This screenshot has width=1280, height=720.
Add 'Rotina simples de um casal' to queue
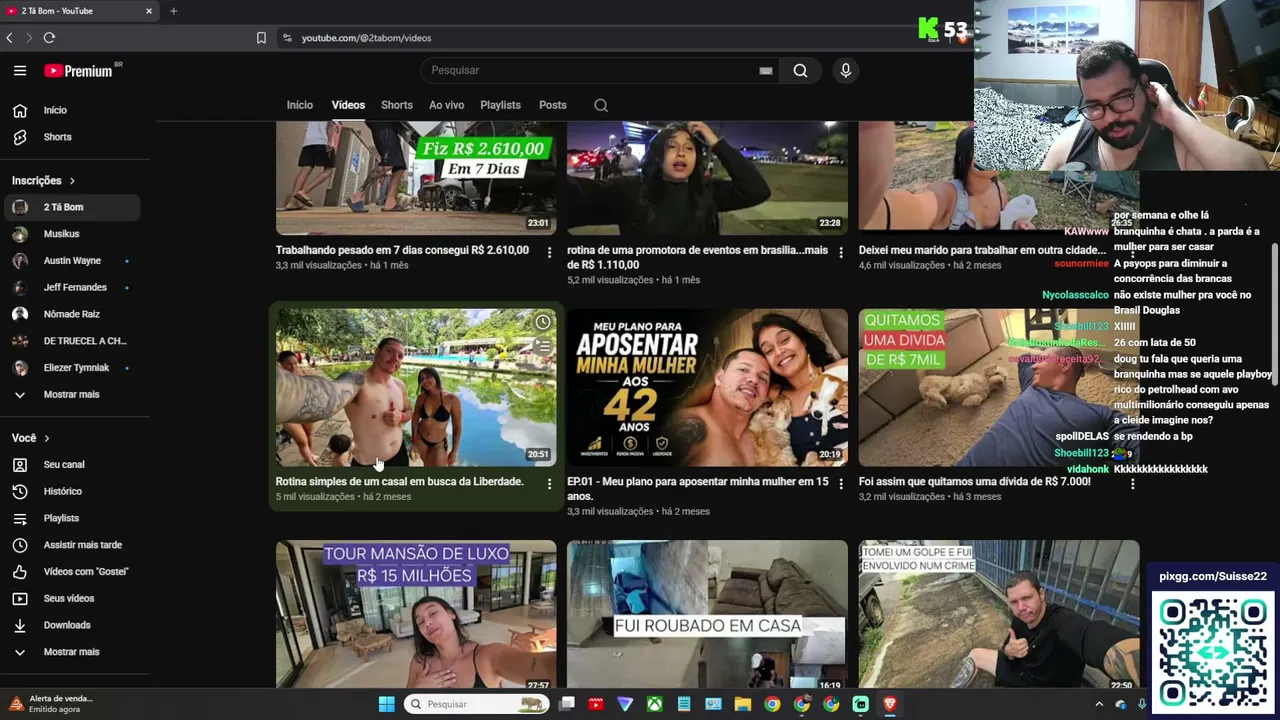[542, 347]
